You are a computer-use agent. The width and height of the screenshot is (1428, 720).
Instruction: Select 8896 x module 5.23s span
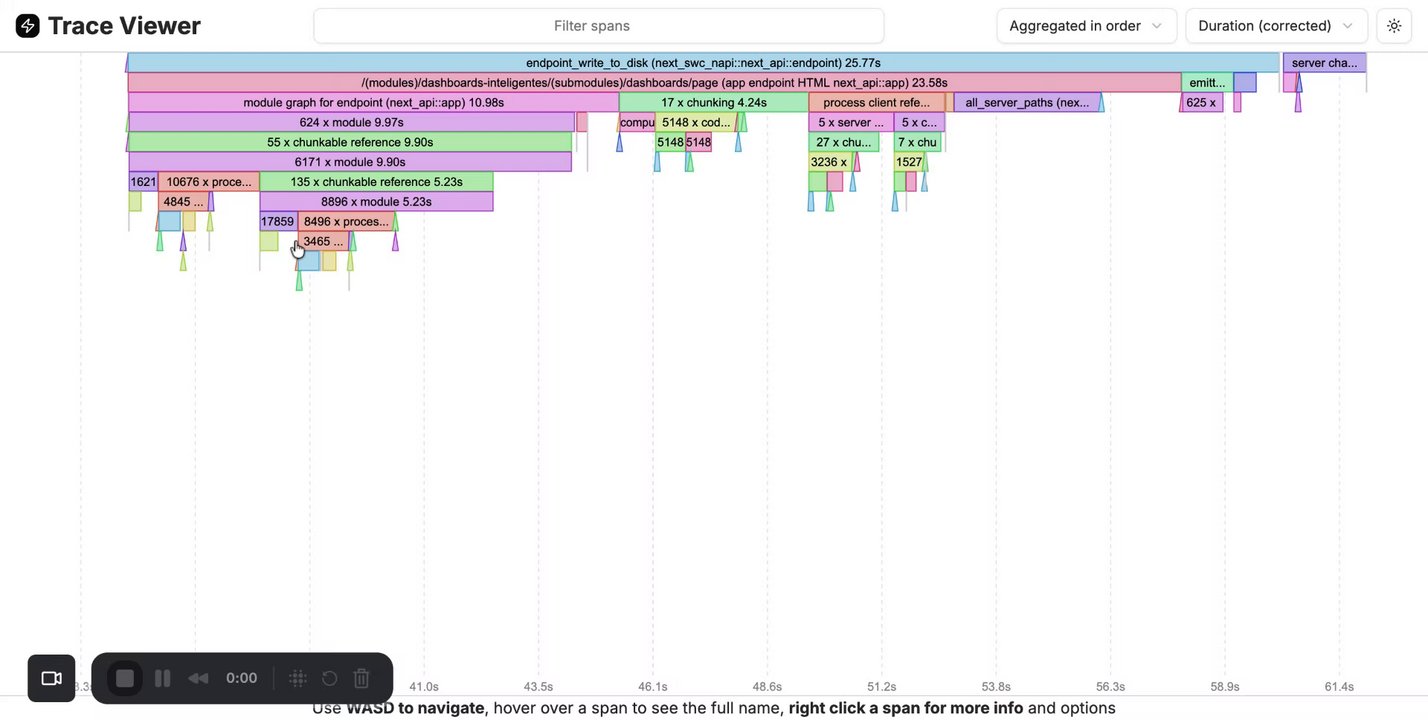[376, 201]
